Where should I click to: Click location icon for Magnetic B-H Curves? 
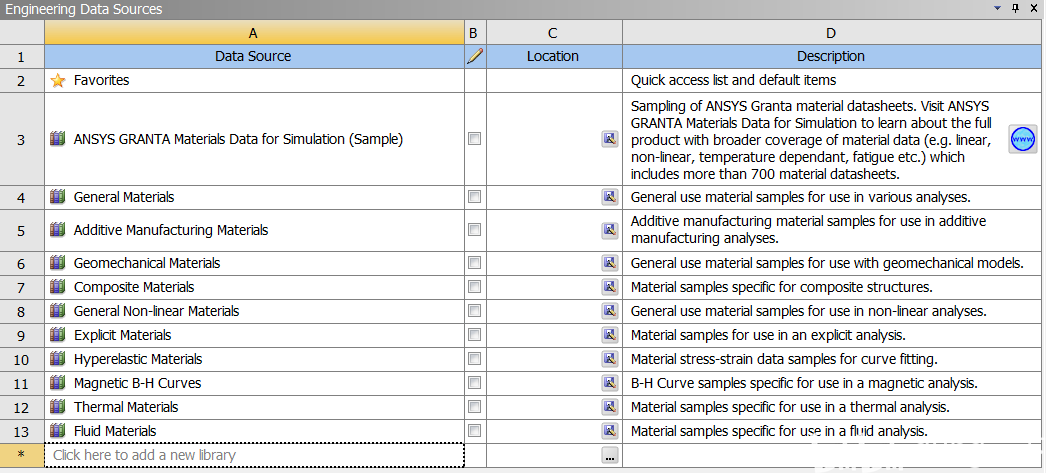click(x=610, y=383)
